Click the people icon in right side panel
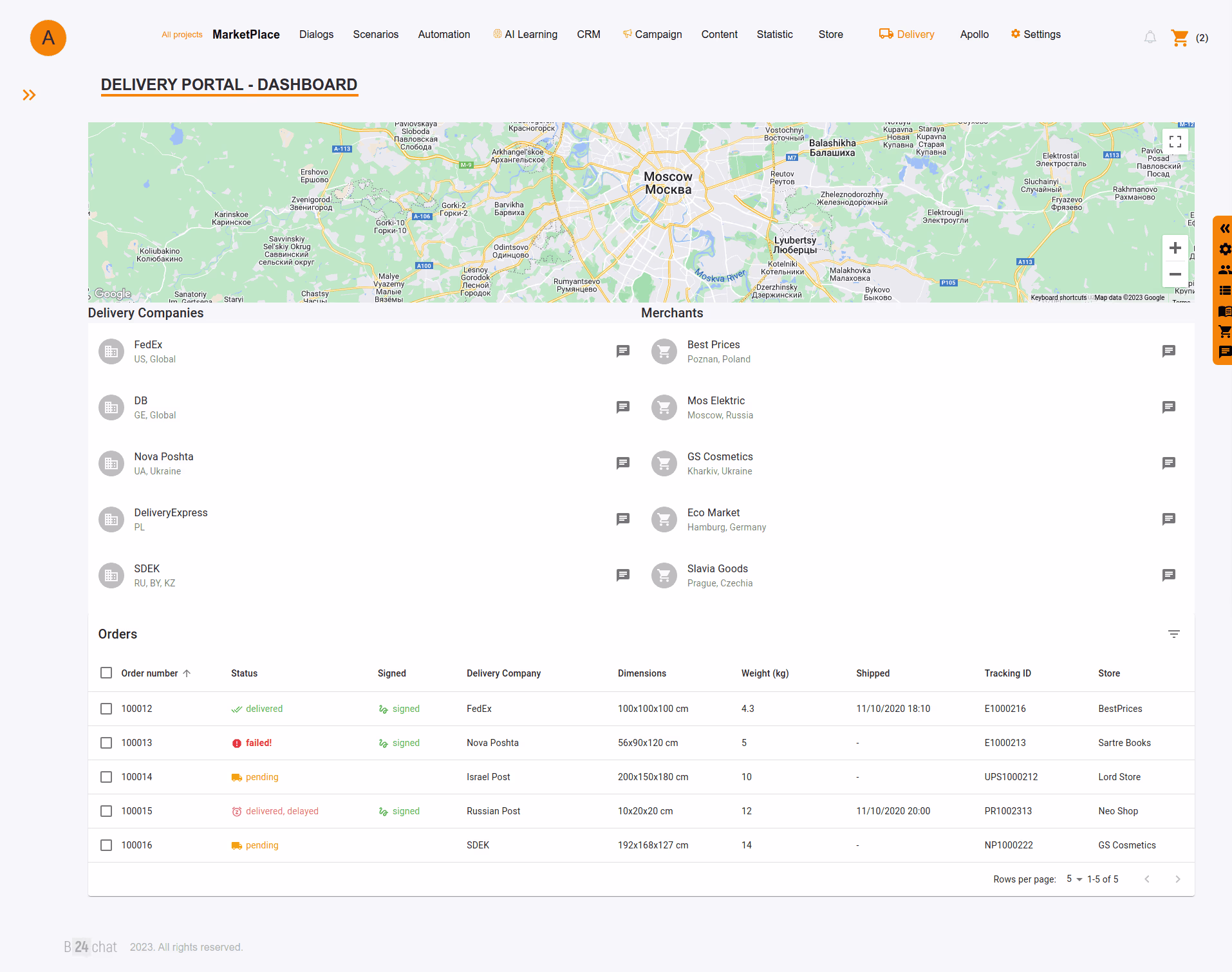This screenshot has width=1232, height=972. [1225, 270]
